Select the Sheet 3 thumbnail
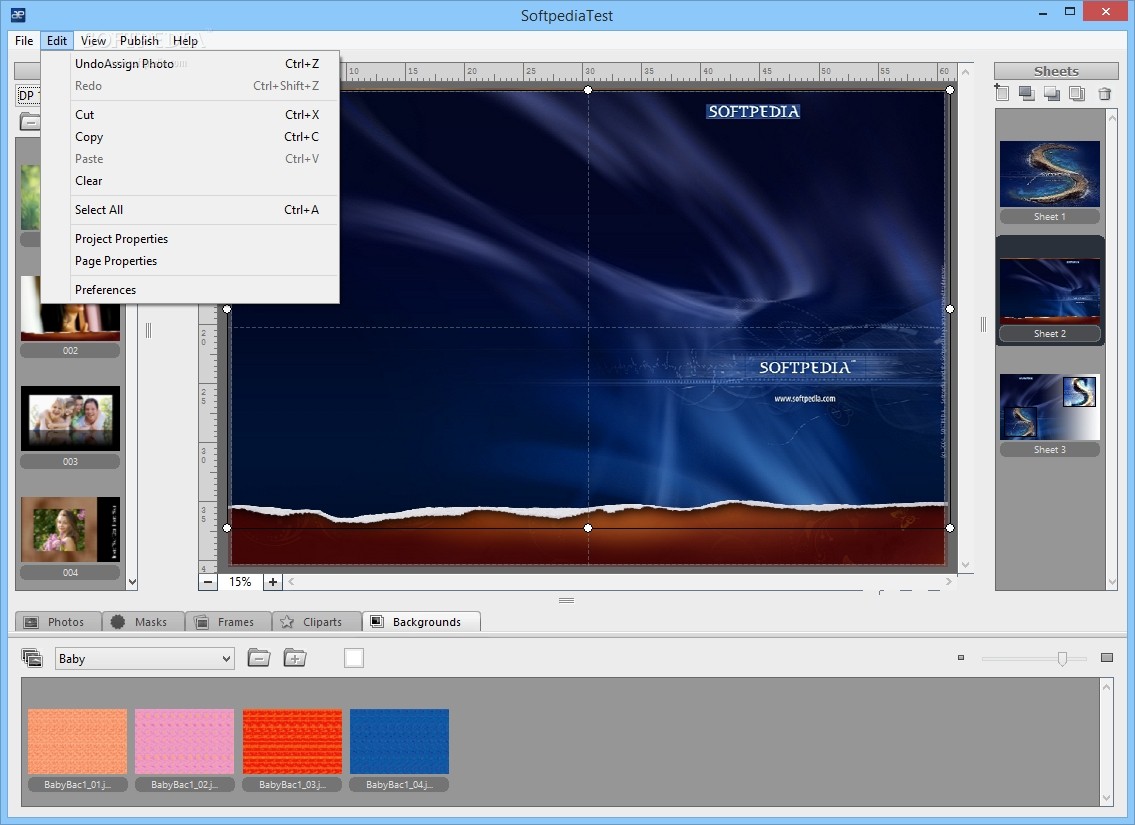 (x=1050, y=407)
